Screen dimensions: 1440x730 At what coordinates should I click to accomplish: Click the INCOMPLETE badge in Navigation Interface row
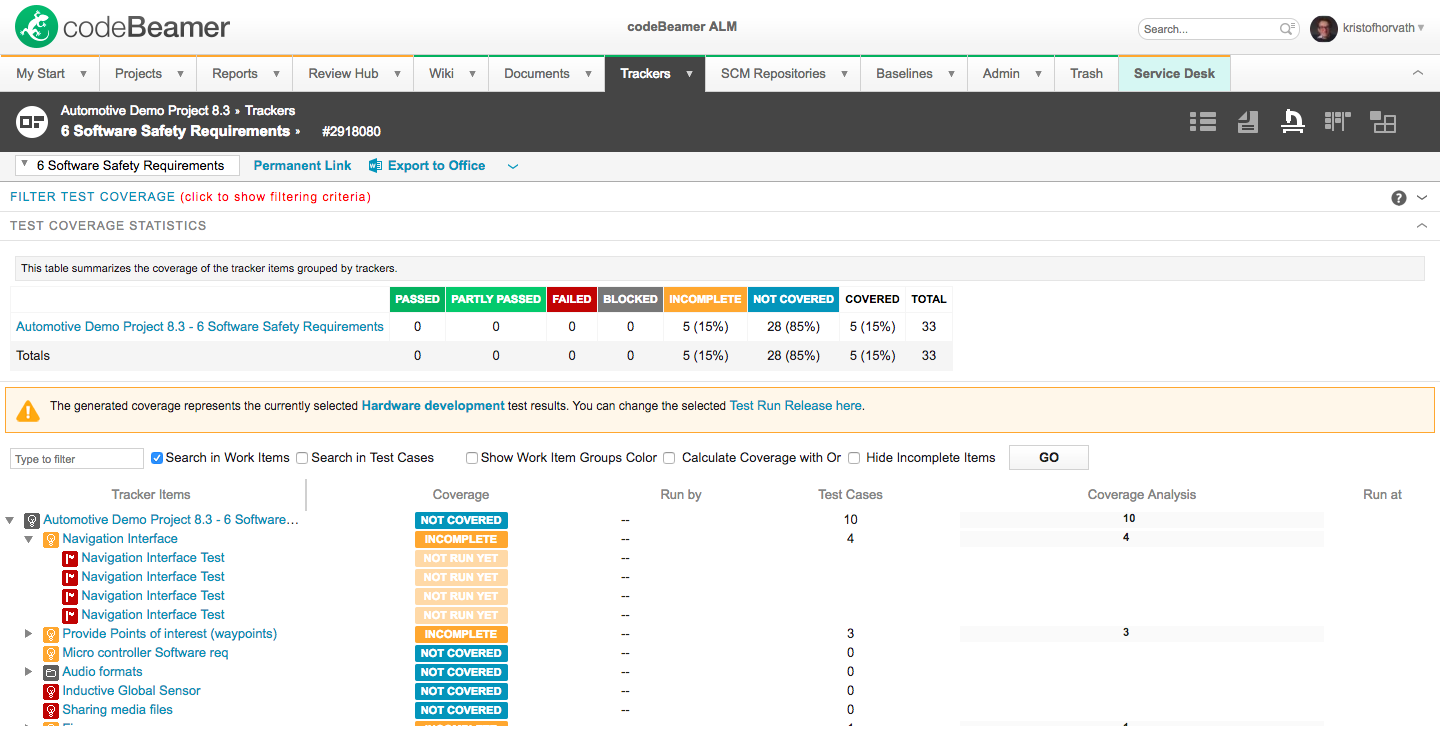tap(461, 539)
